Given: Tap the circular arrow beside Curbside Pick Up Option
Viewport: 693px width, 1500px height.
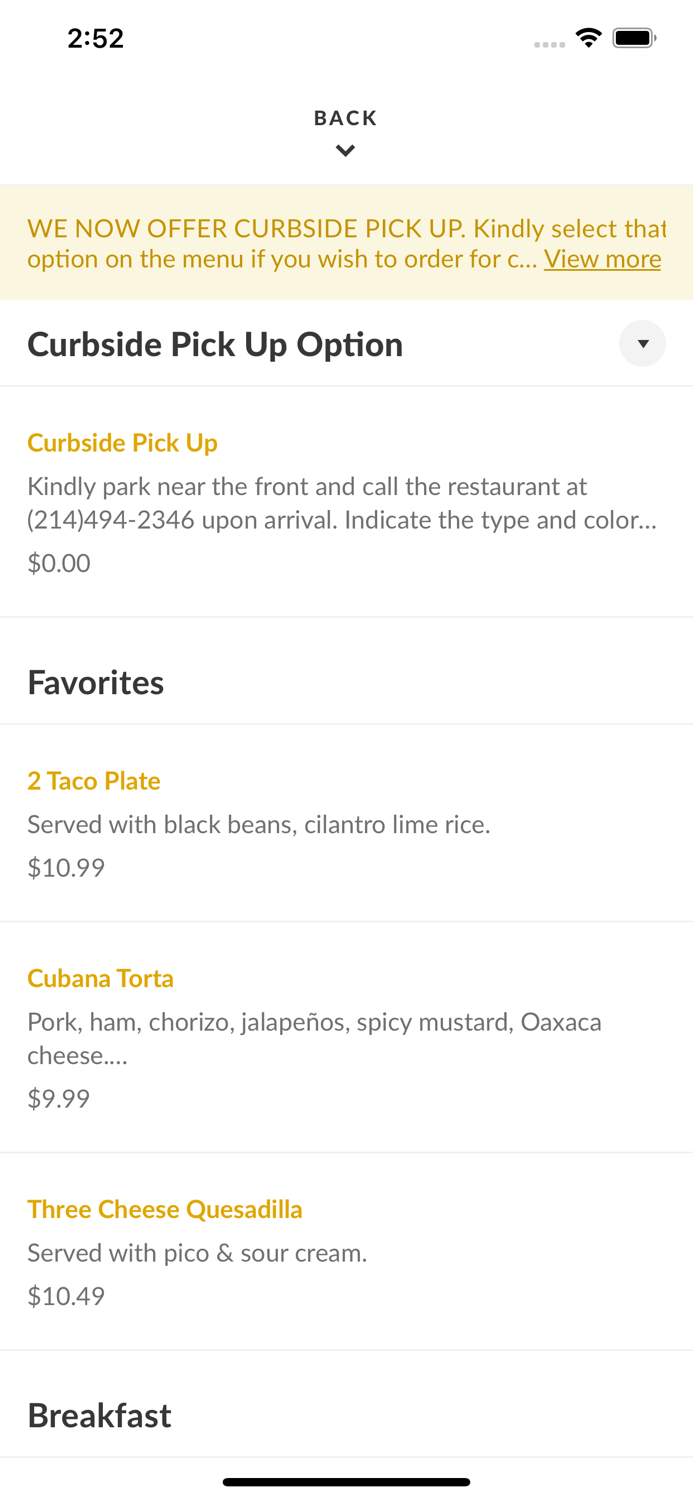Looking at the screenshot, I should pyautogui.click(x=643, y=343).
